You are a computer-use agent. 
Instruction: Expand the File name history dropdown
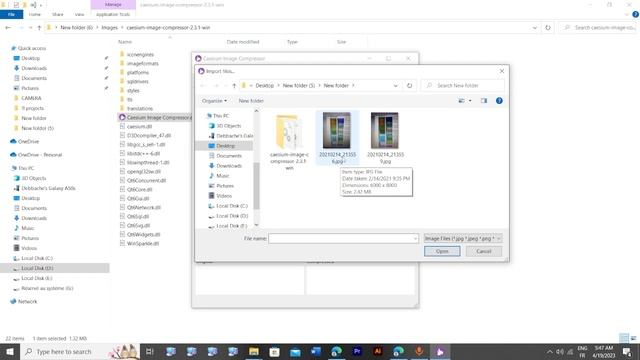[415, 238]
